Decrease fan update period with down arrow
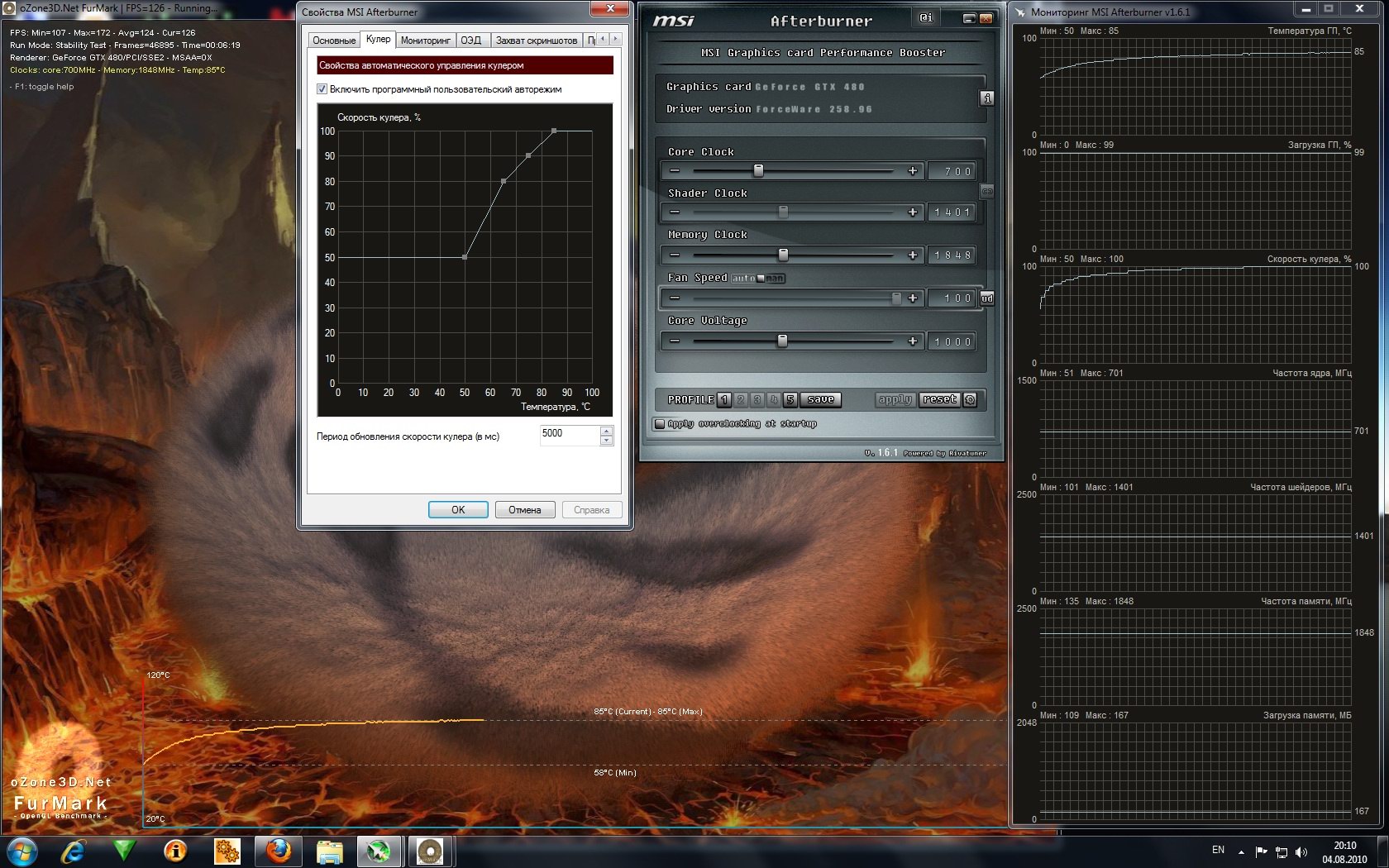1389x868 pixels. click(607, 441)
